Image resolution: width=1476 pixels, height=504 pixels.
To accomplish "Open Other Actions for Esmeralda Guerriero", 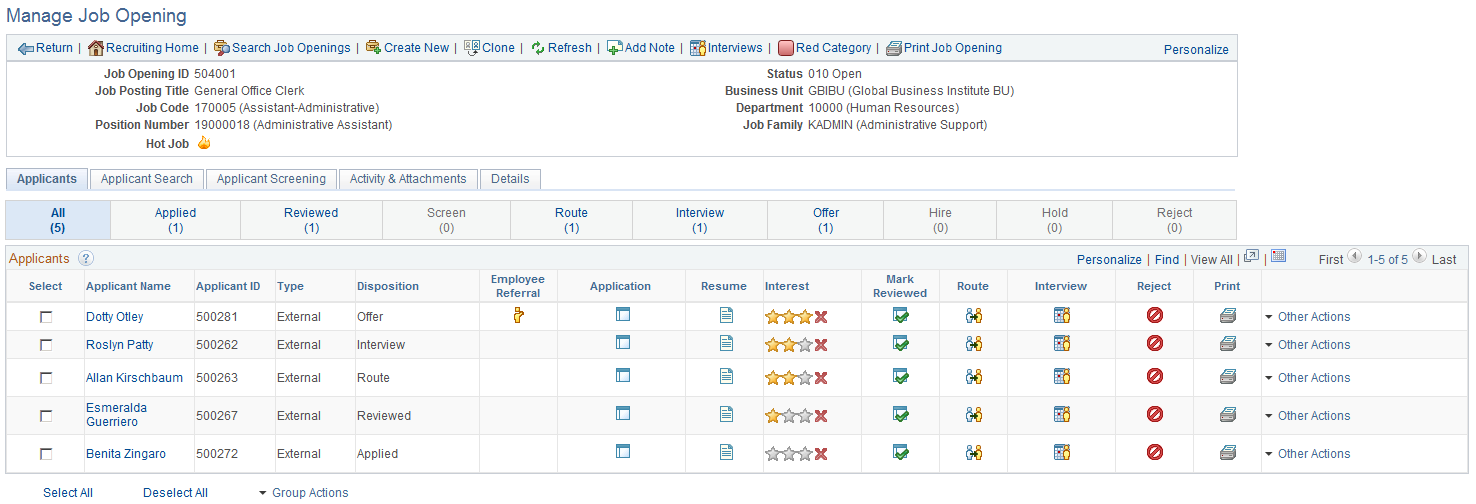I will point(1307,416).
